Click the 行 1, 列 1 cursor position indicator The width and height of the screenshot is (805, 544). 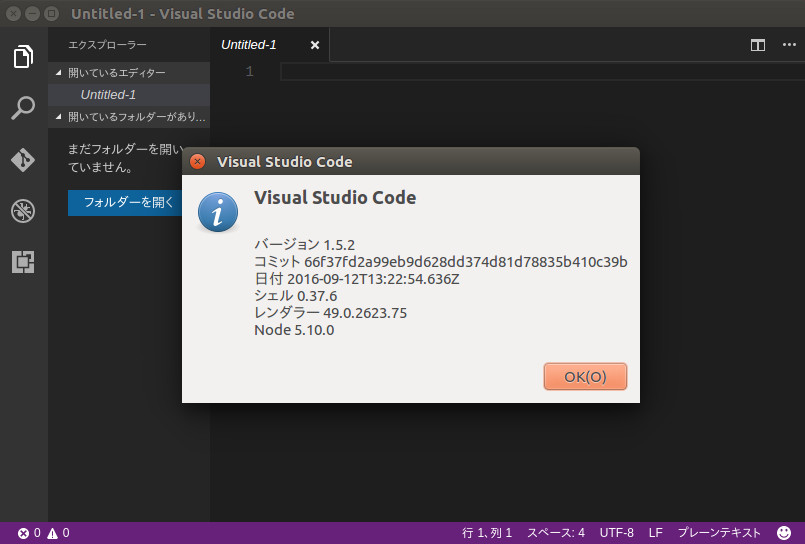[487, 533]
